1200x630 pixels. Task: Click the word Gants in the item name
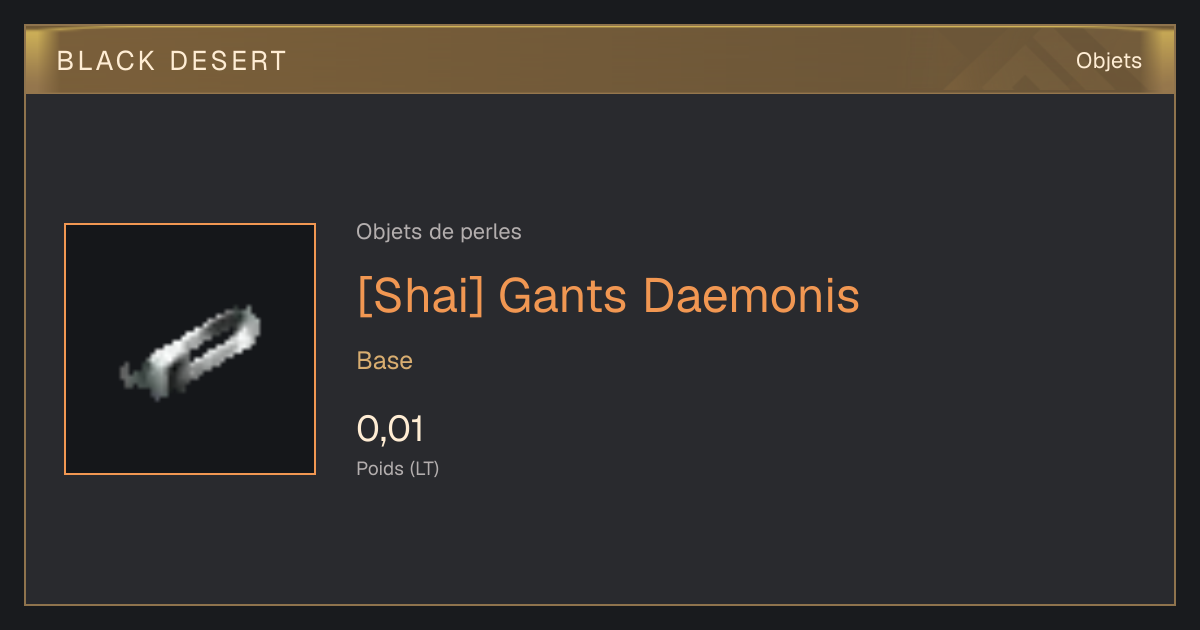[x=563, y=296]
